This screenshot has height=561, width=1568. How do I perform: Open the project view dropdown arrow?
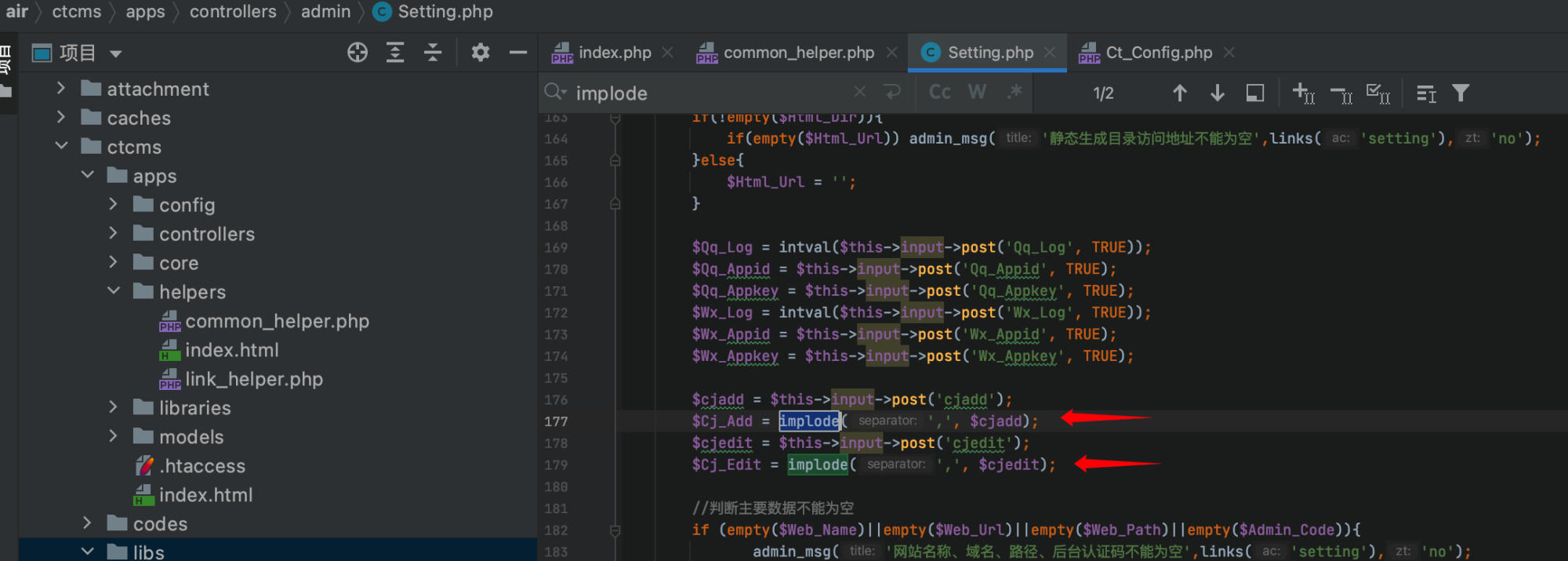coord(116,54)
